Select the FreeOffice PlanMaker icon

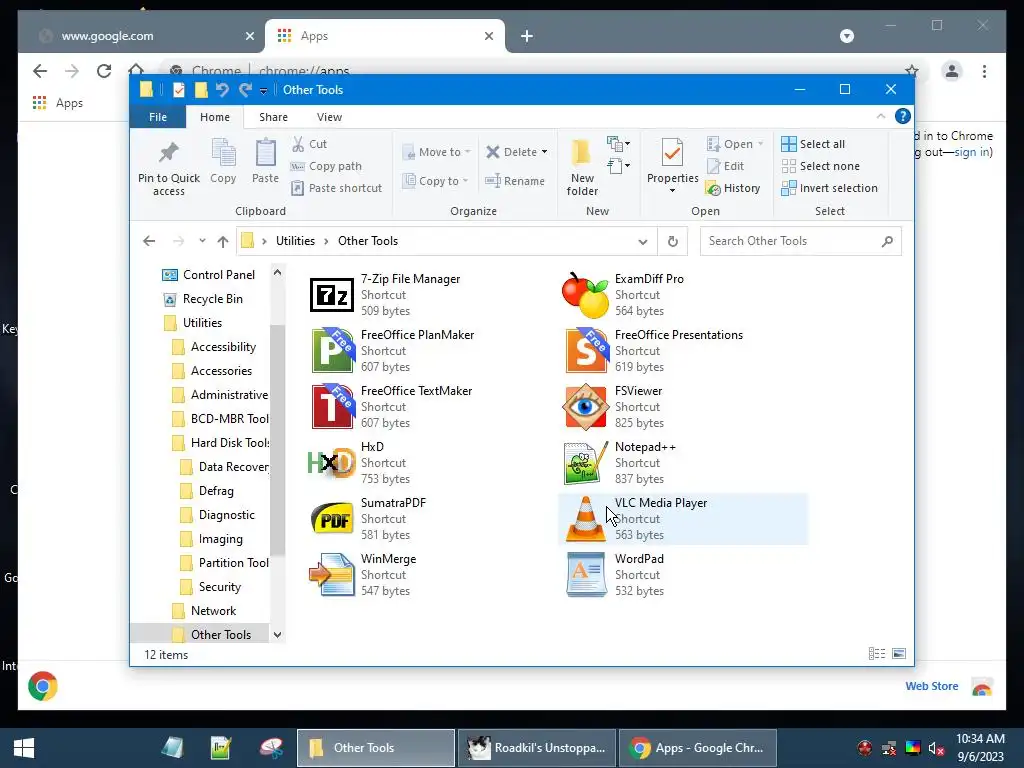332,351
